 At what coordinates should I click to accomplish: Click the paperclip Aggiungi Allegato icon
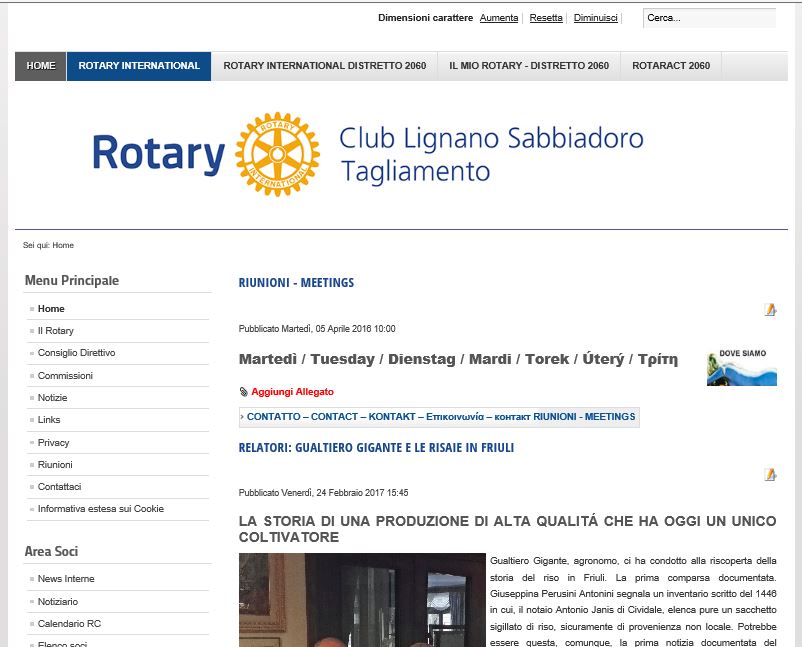tap(243, 392)
